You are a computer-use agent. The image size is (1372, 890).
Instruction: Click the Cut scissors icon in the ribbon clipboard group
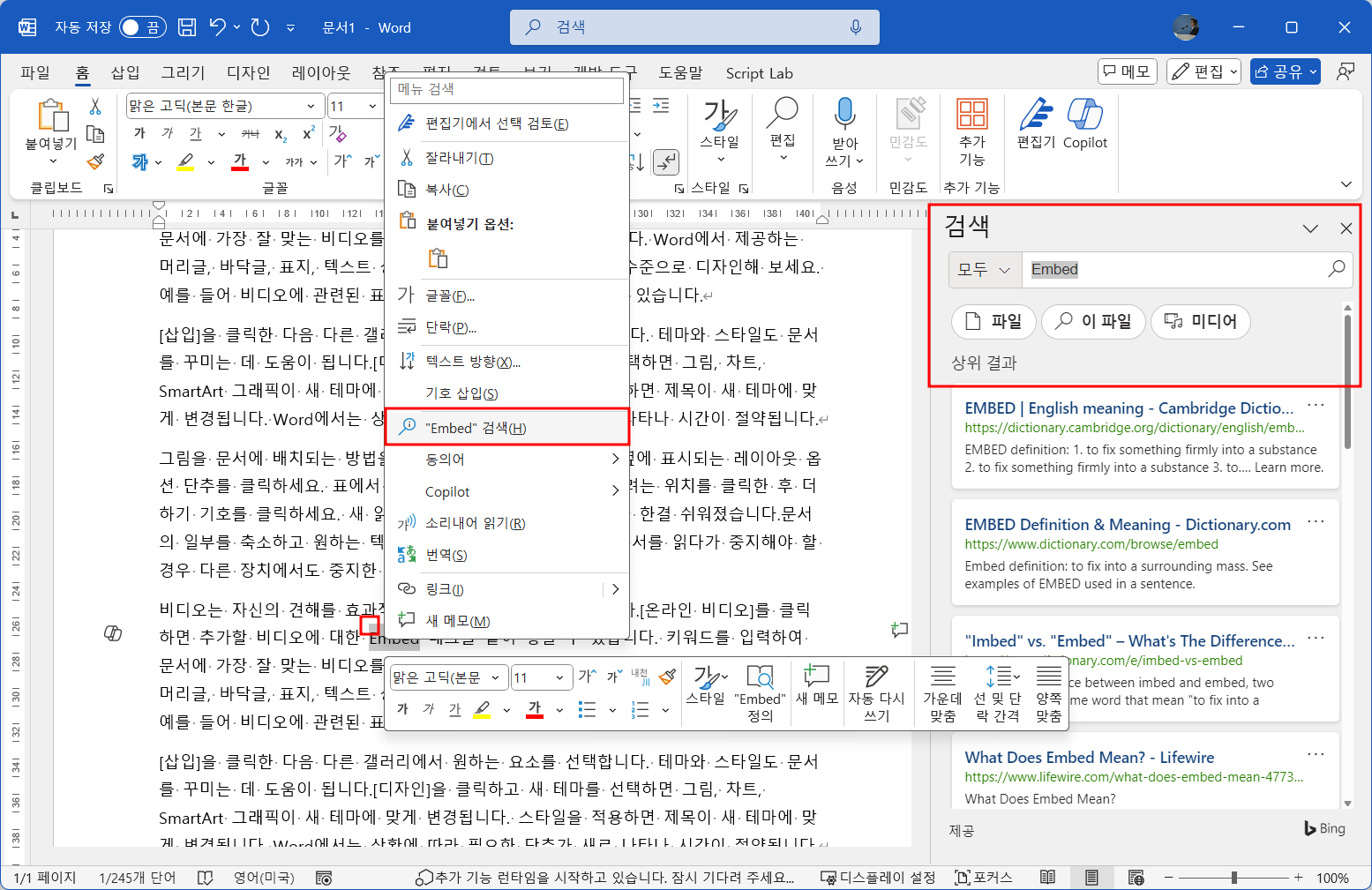(95, 107)
